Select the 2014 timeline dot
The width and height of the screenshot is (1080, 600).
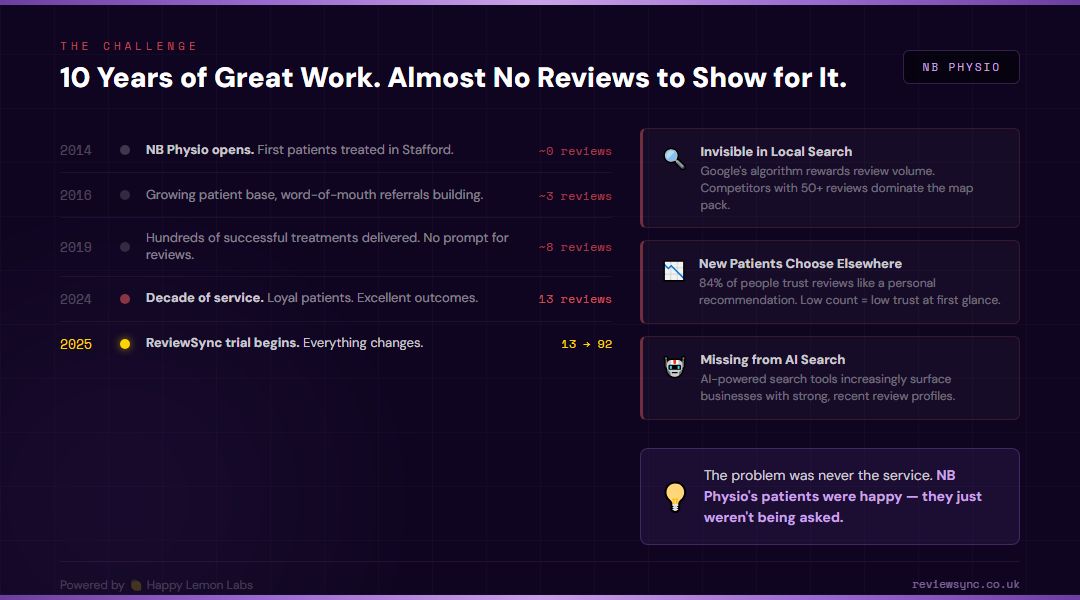click(125, 150)
